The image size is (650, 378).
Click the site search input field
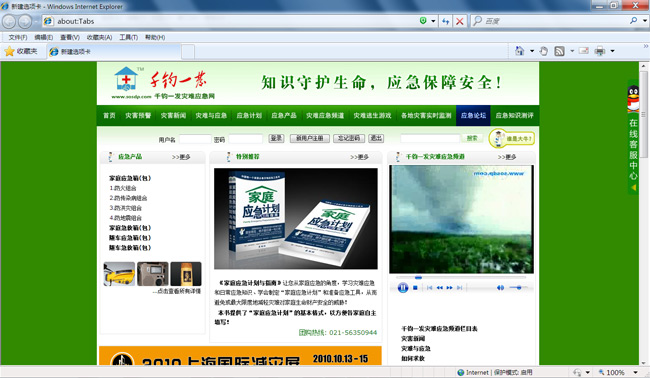430,138
